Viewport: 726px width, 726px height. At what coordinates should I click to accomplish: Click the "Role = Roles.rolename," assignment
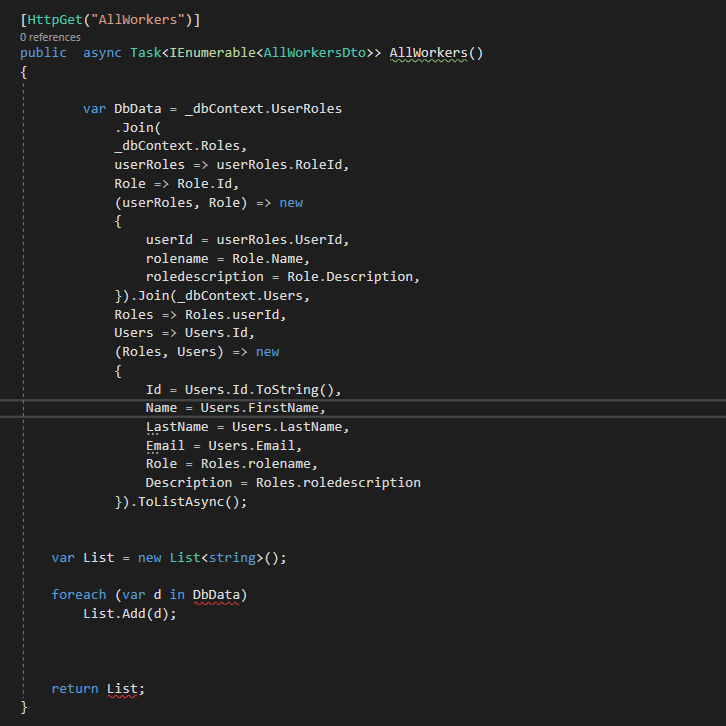point(232,464)
